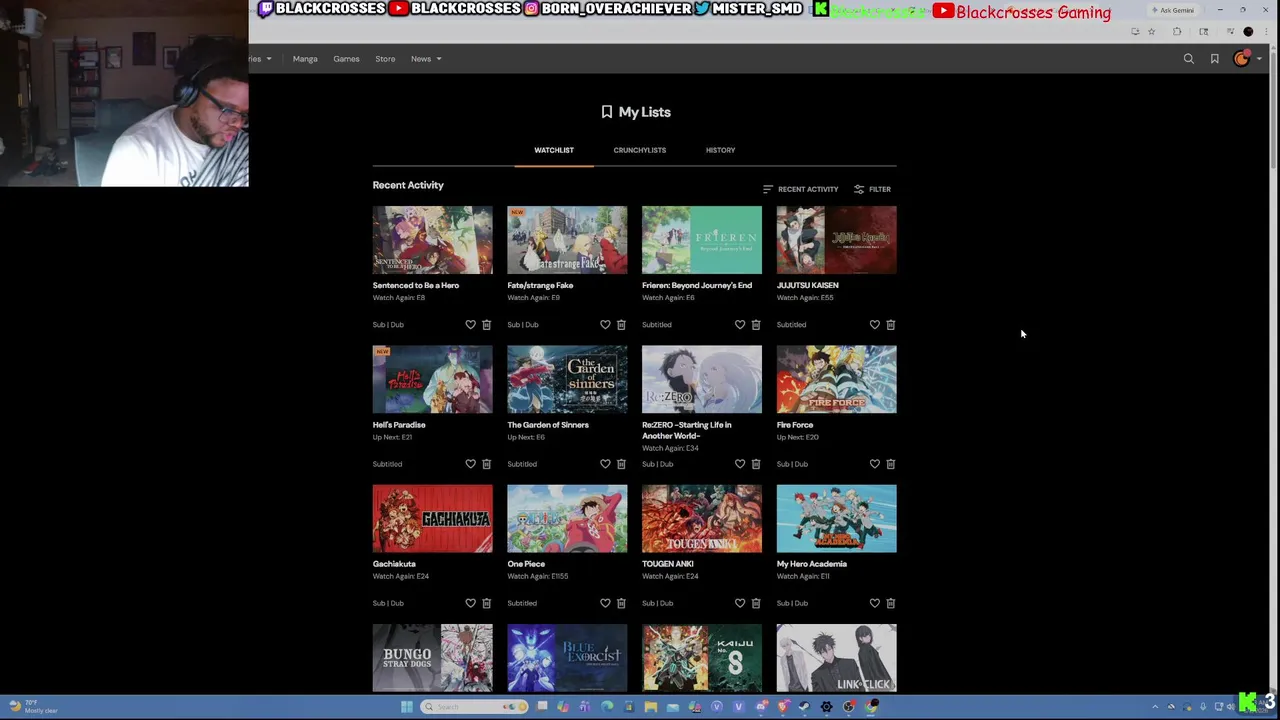
Task: Remove Frieren from watchlist with trash icon
Action: [756, 325]
